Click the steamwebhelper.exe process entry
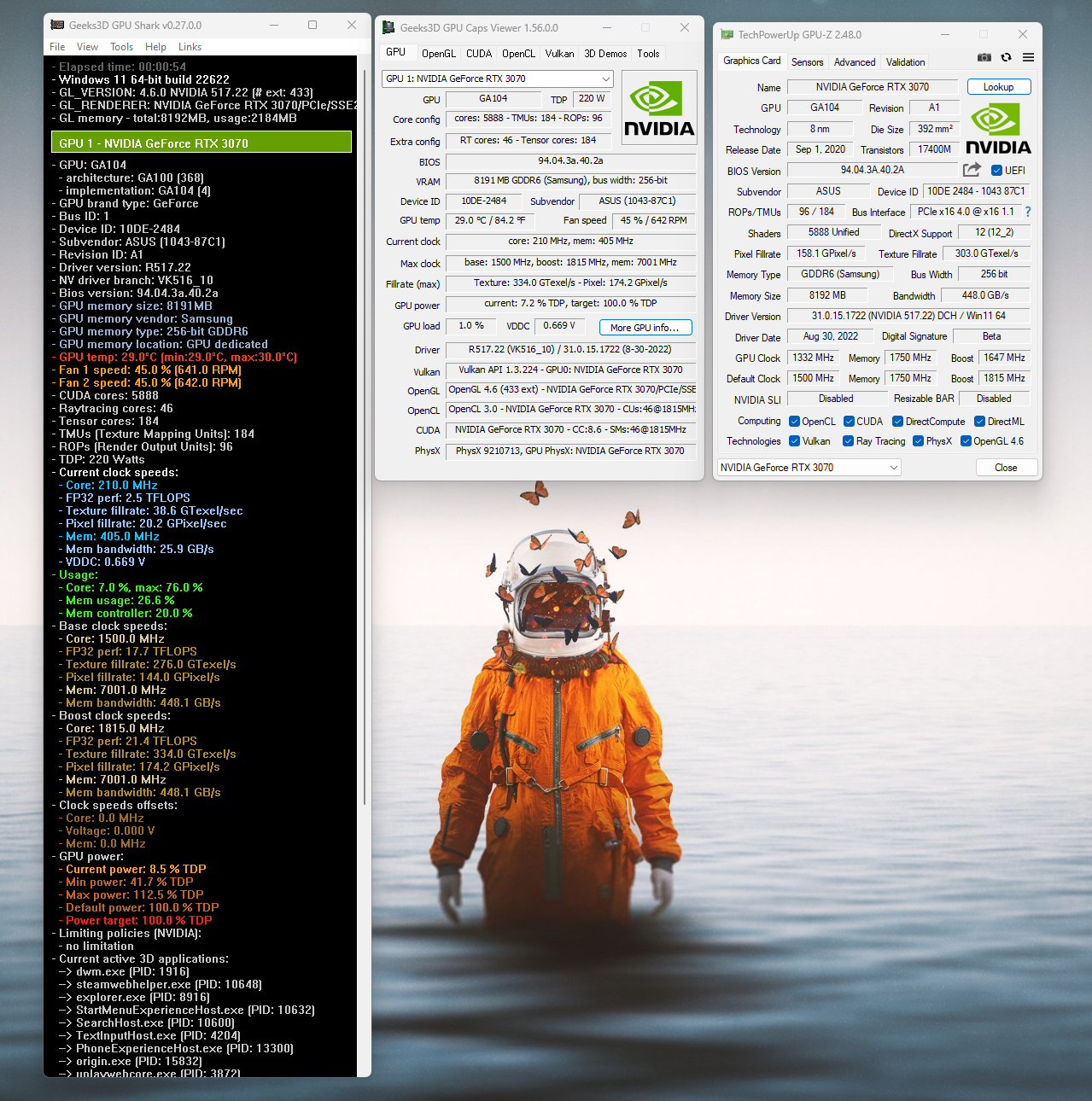 tap(161, 984)
